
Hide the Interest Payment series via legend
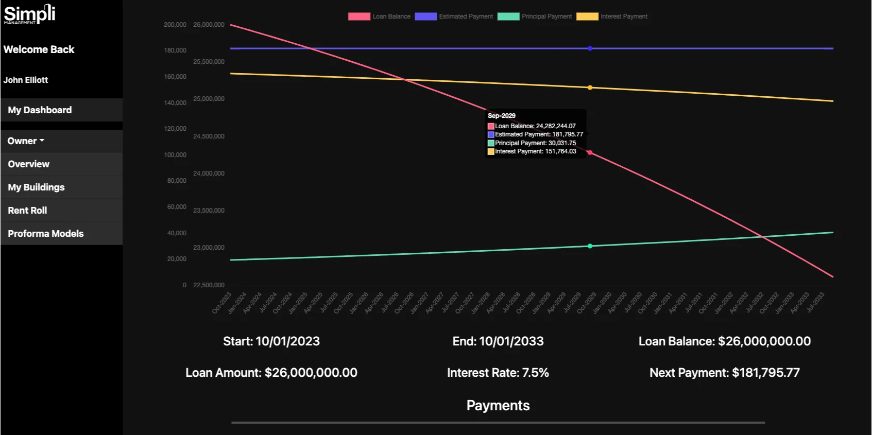588,17
